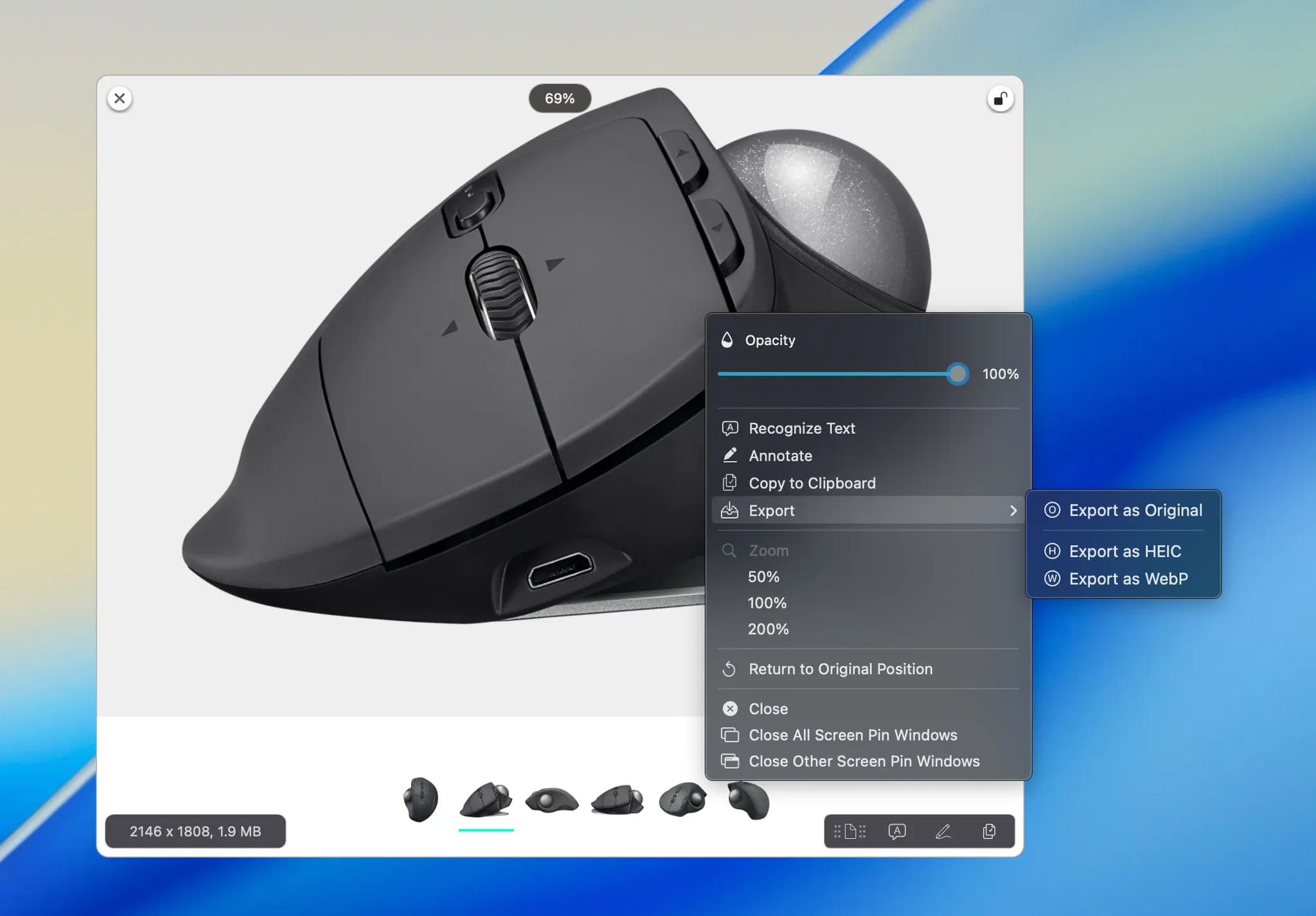Viewport: 1316px width, 916px height.
Task: Choose Copy to Clipboard menu entry
Action: point(812,483)
